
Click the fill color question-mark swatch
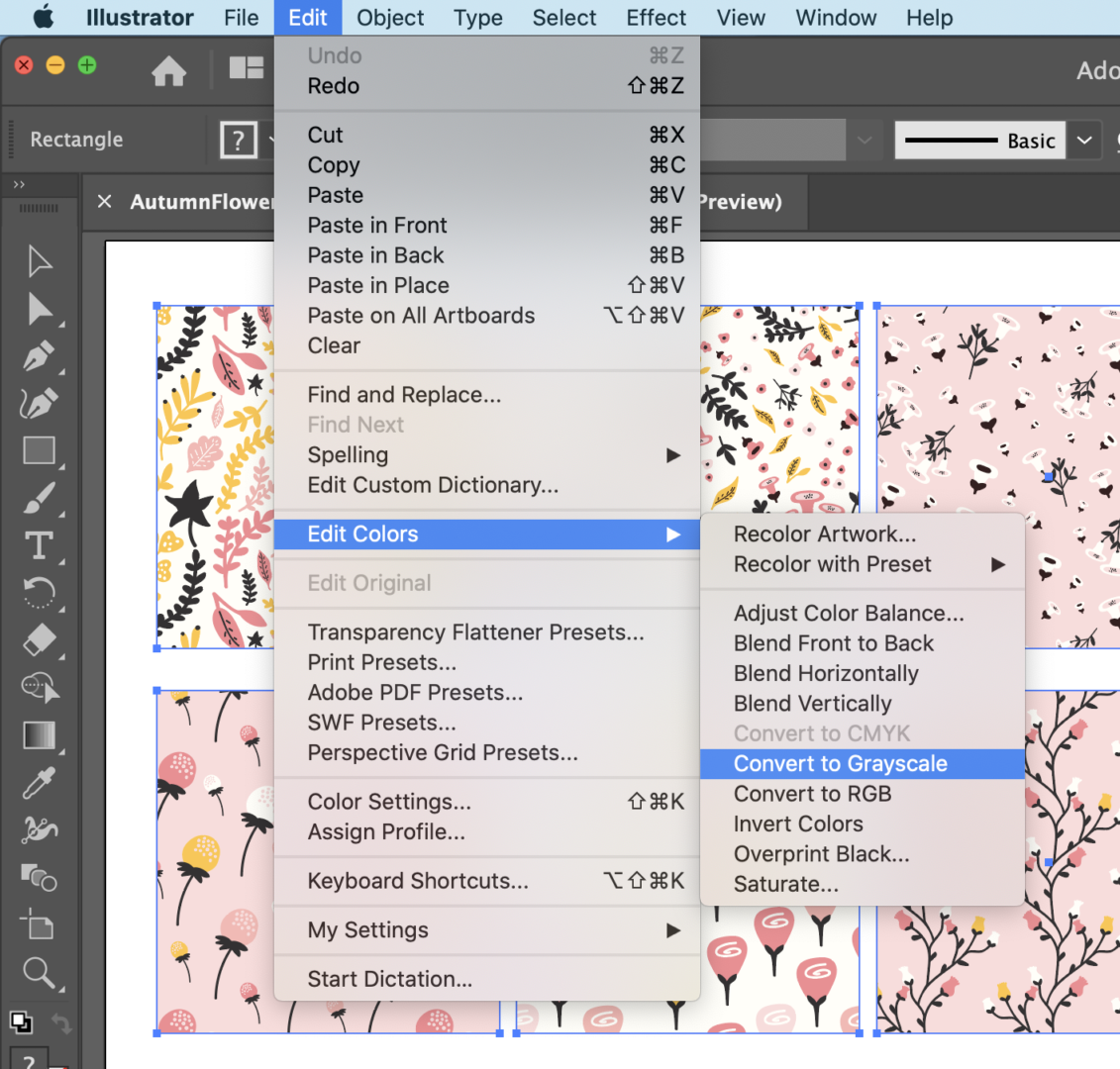[x=238, y=141]
